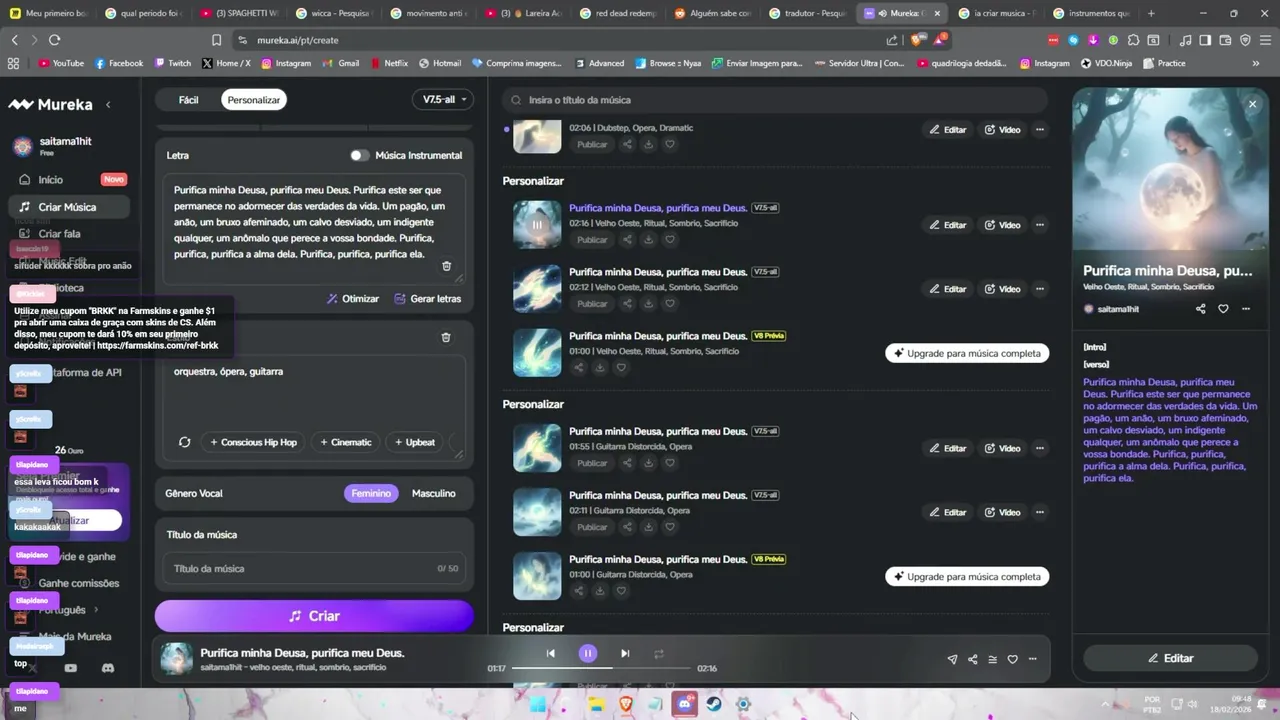Open Brave browser from the taskbar
Viewport: 1280px width, 720px height.
(625, 704)
